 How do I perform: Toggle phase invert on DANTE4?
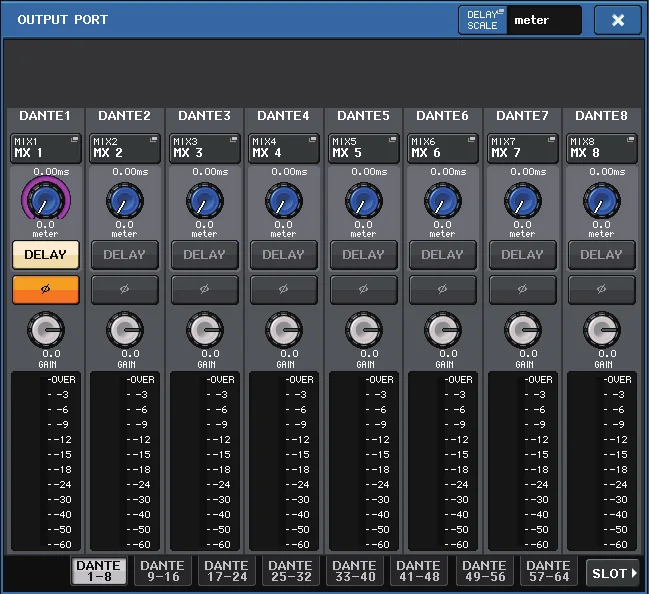284,289
